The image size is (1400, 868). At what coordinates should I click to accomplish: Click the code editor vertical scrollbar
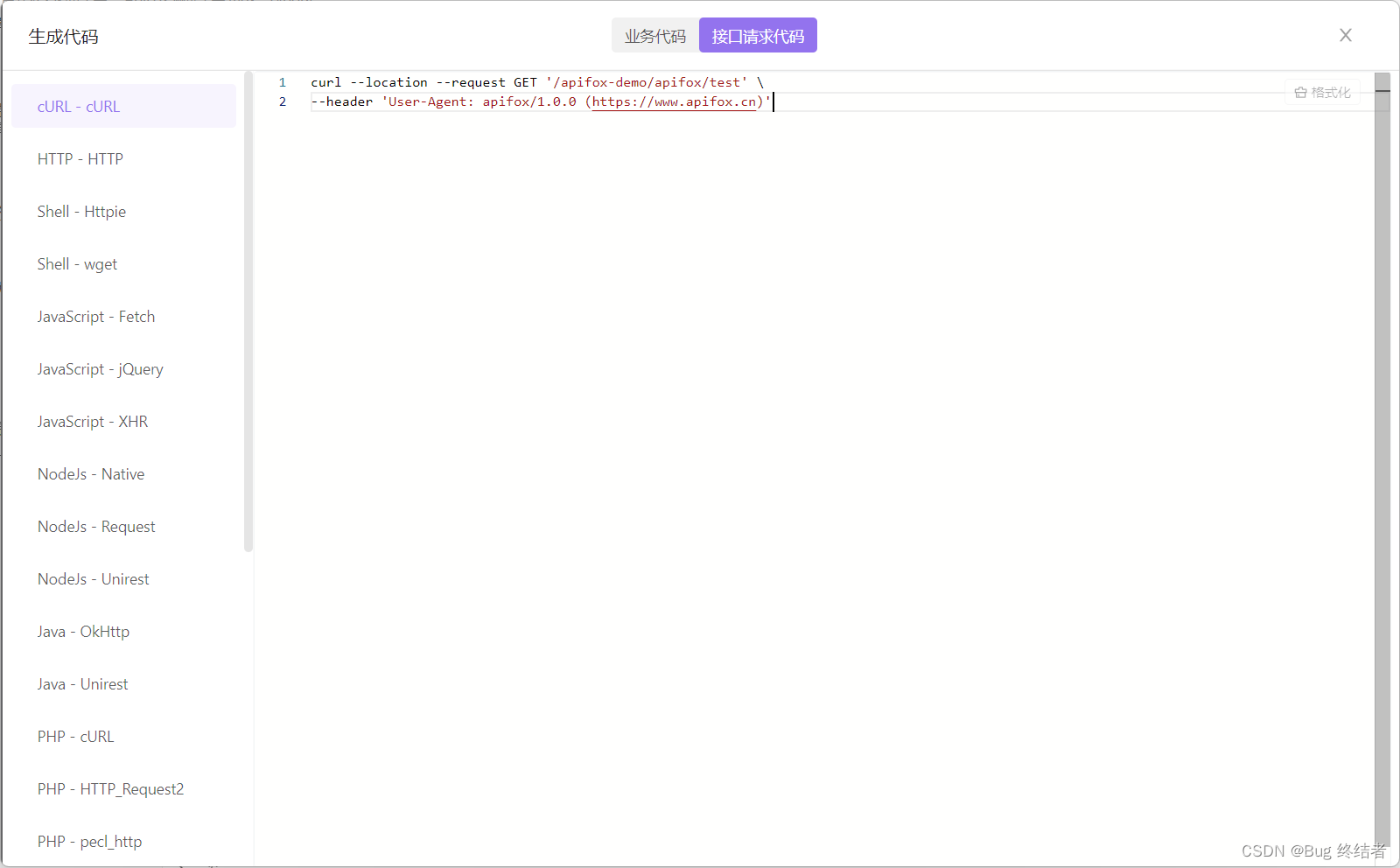coord(1382,459)
